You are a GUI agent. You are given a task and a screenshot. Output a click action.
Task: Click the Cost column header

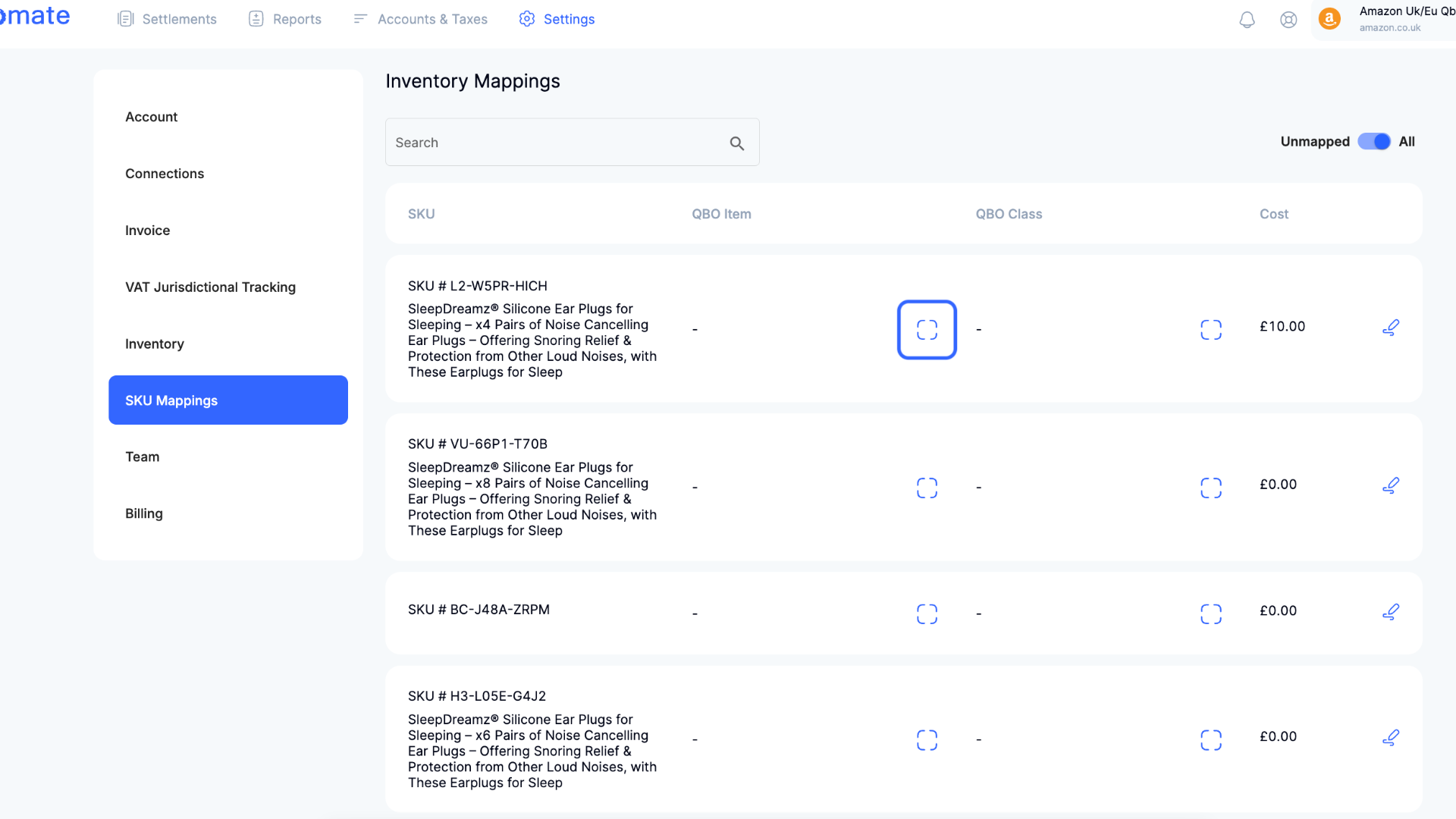[x=1274, y=215]
